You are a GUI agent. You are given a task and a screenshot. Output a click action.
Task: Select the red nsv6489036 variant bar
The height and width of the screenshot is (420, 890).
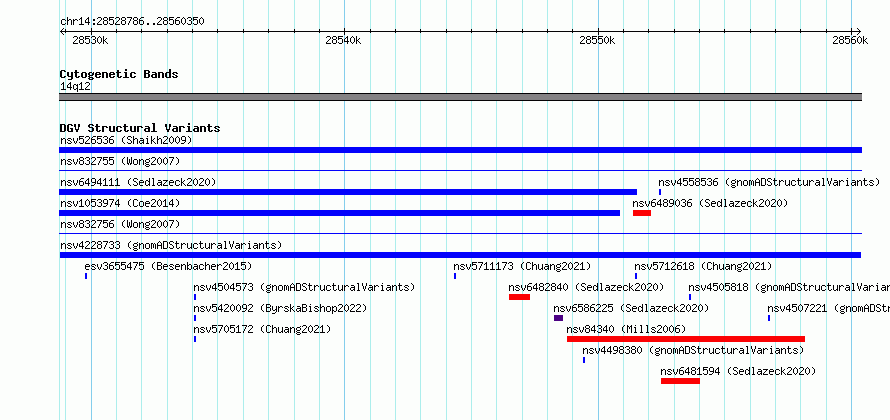642,213
